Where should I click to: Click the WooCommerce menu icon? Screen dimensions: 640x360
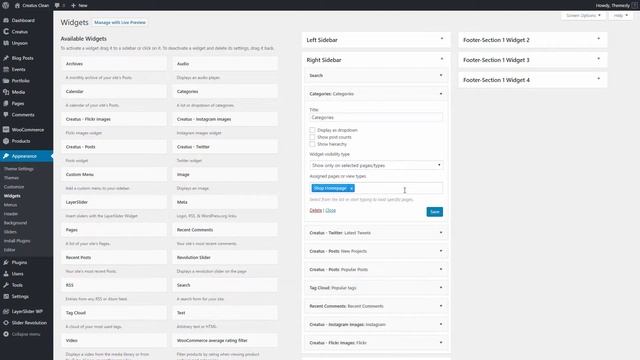click(x=6, y=129)
